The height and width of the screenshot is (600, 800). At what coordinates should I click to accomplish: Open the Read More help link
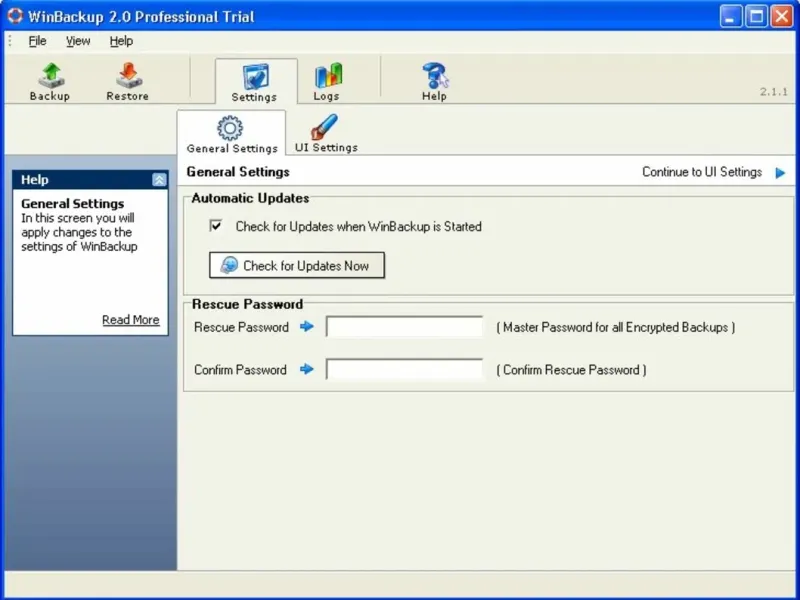(x=131, y=320)
